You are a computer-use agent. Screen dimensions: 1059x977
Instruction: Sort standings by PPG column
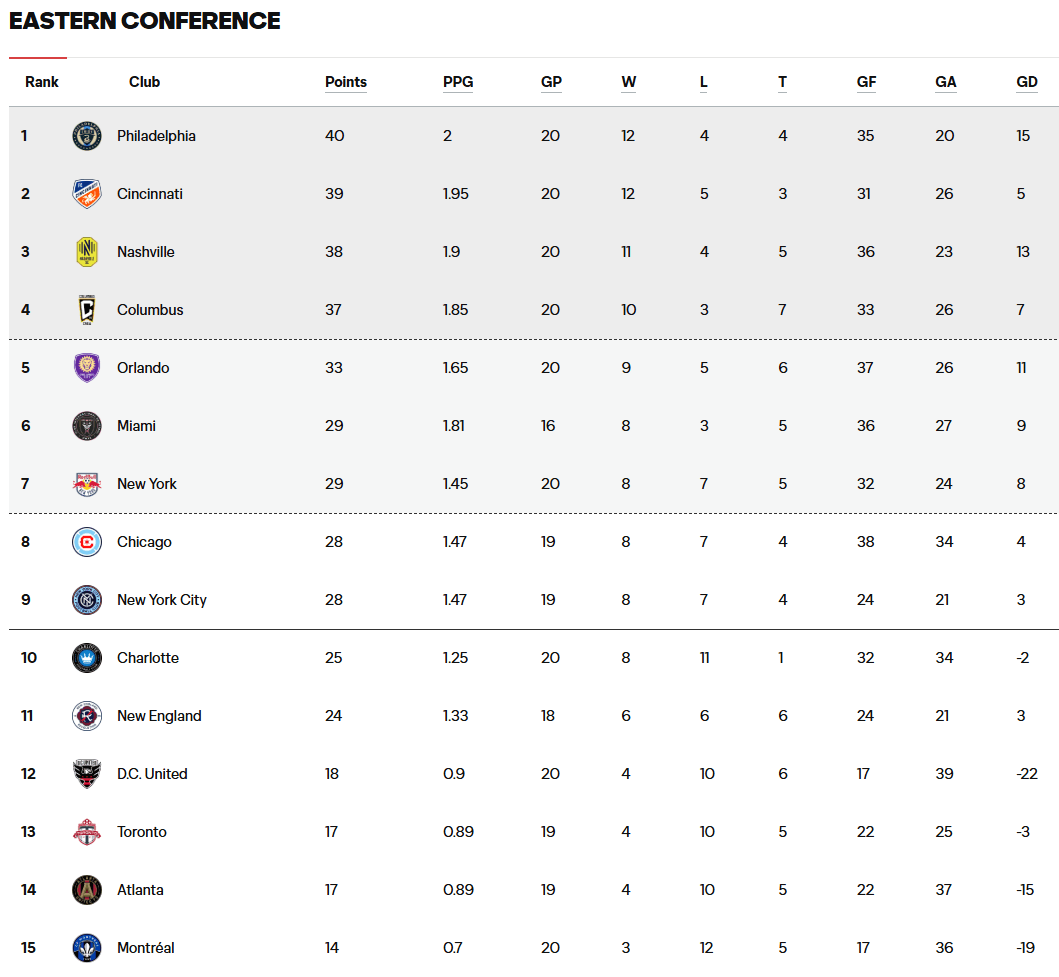[x=458, y=82]
